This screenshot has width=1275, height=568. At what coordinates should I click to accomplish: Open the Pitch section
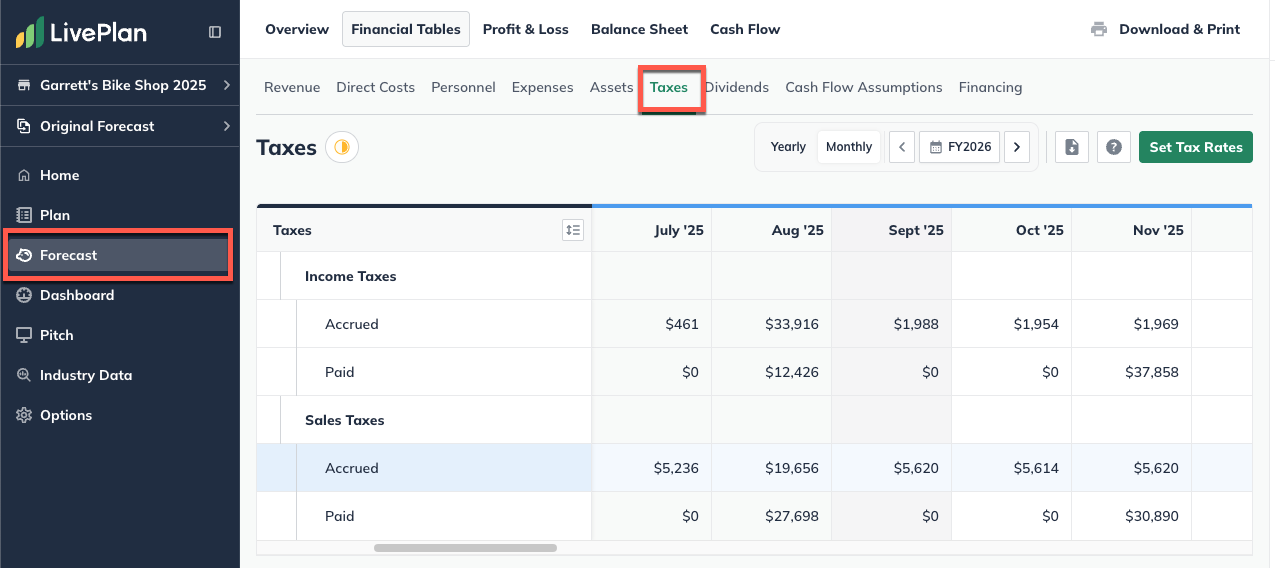[x=57, y=335]
